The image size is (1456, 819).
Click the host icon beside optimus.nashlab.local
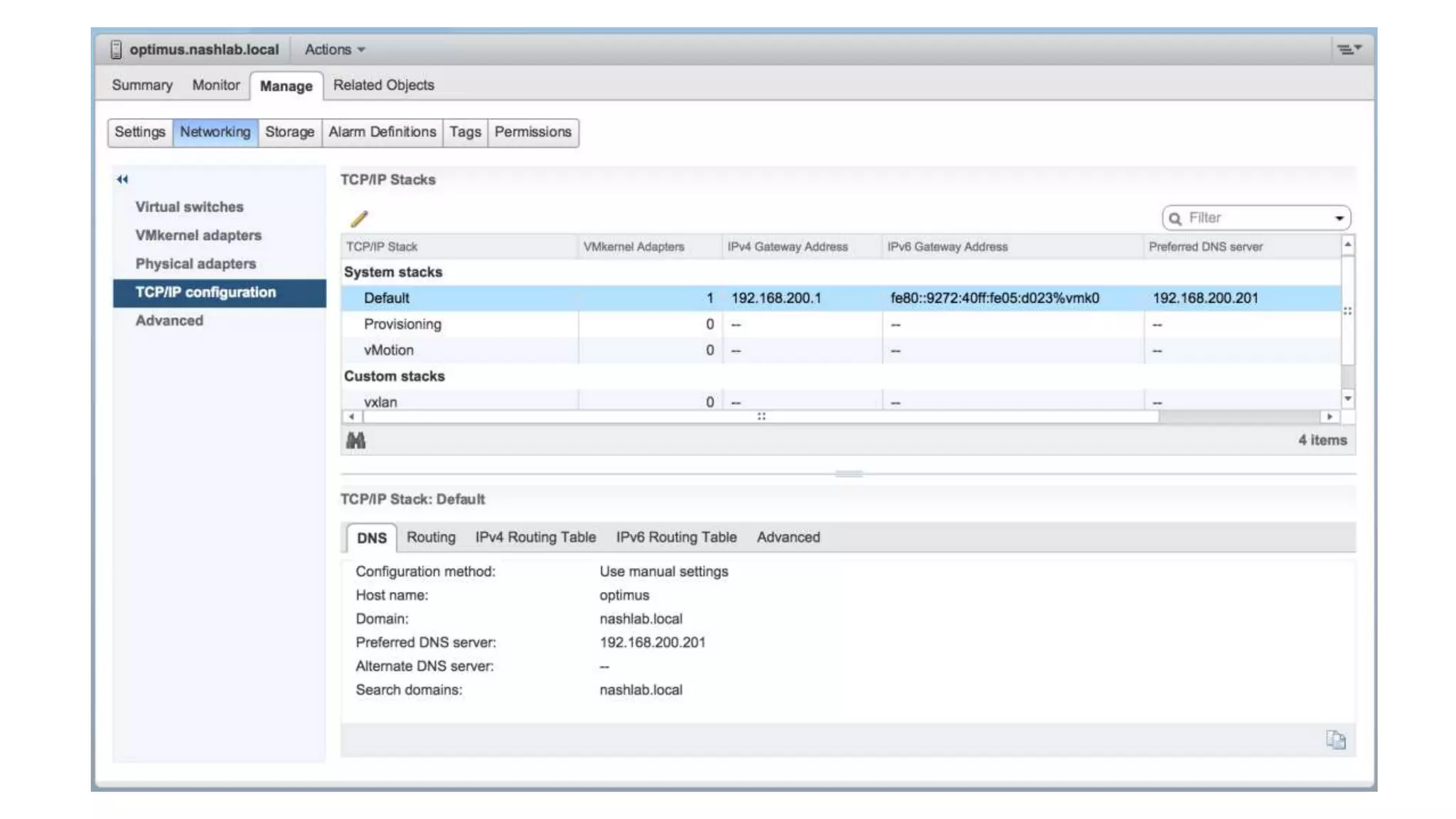click(x=116, y=50)
